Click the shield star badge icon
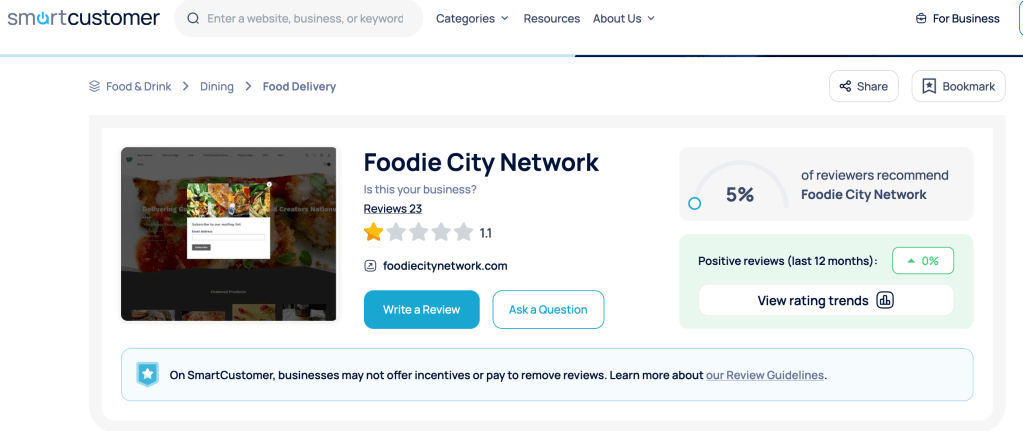This screenshot has height=431, width=1023. click(147, 375)
